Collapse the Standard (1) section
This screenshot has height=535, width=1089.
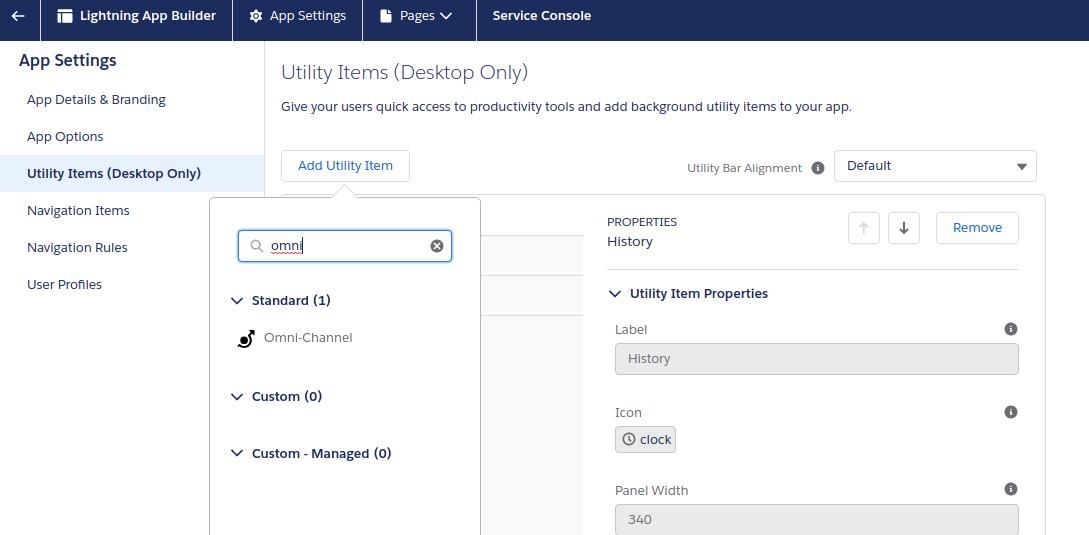click(x=237, y=301)
